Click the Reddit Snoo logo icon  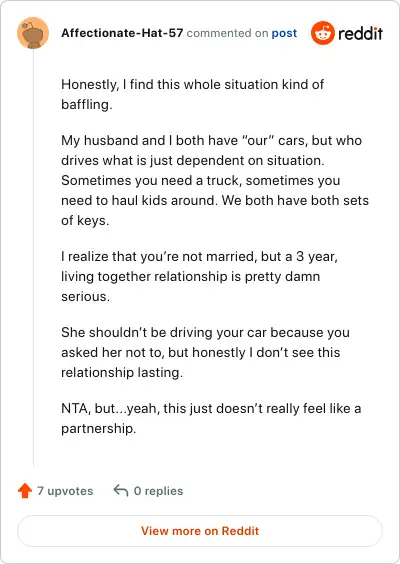pyautogui.click(x=322, y=33)
